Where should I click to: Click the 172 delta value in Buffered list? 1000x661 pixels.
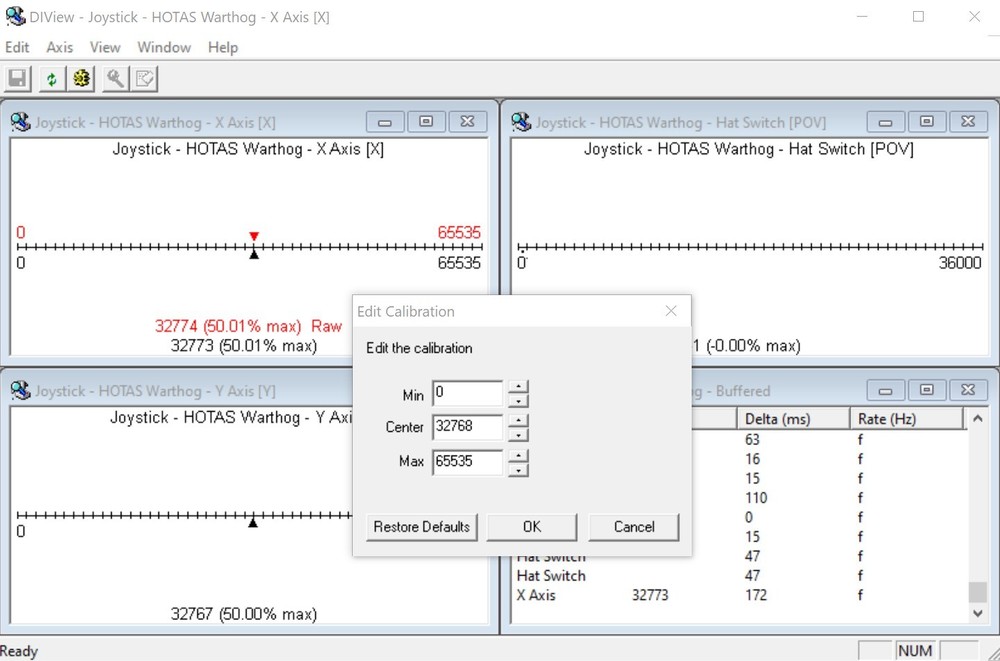click(756, 595)
